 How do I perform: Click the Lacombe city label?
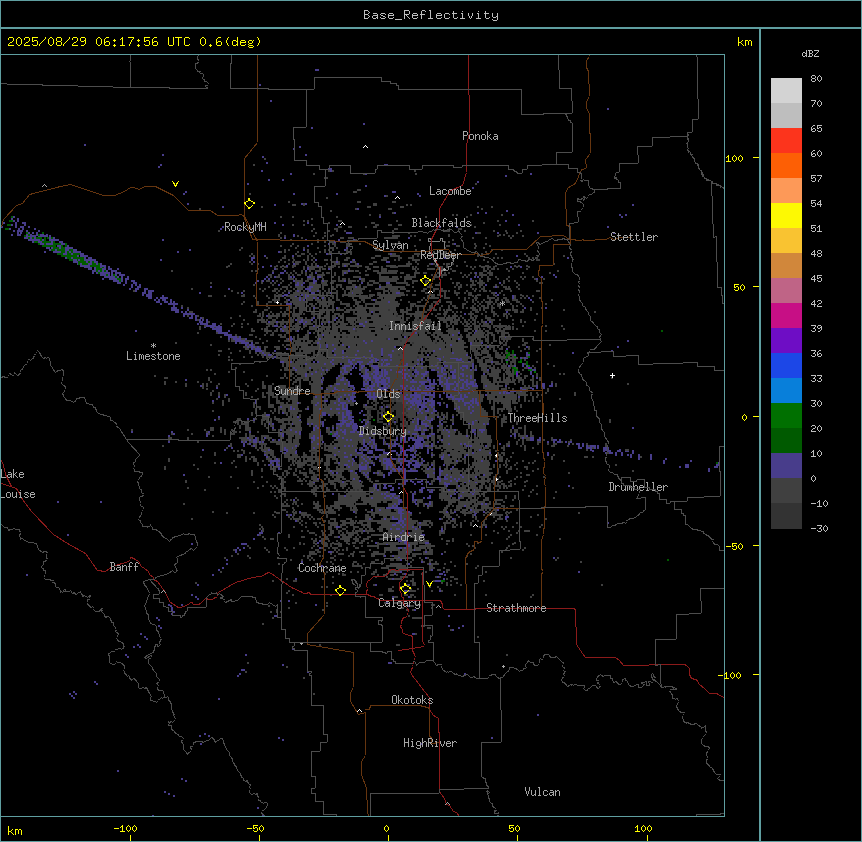(x=450, y=191)
